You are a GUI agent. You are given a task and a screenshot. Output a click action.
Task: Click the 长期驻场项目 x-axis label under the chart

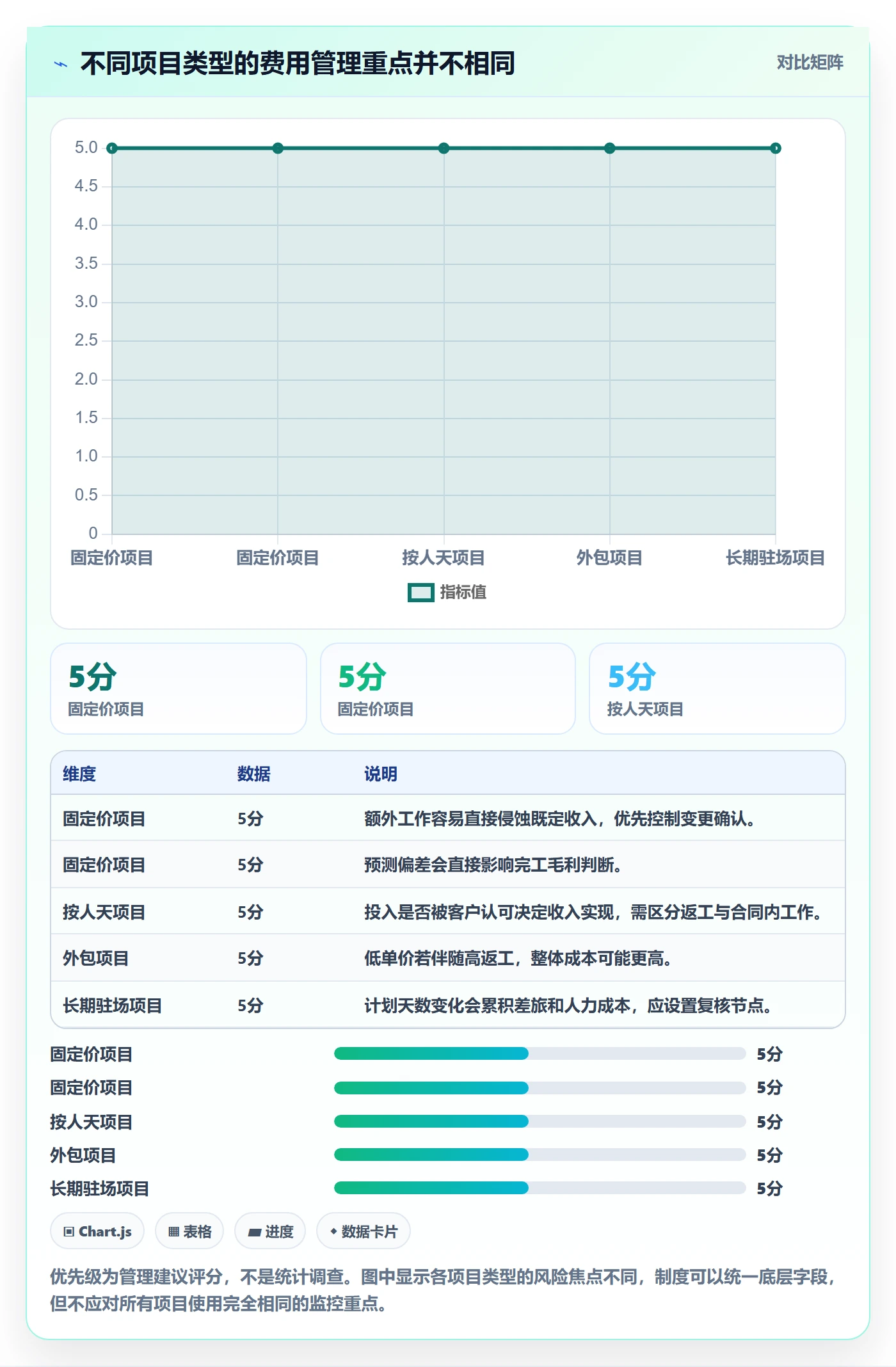(775, 558)
